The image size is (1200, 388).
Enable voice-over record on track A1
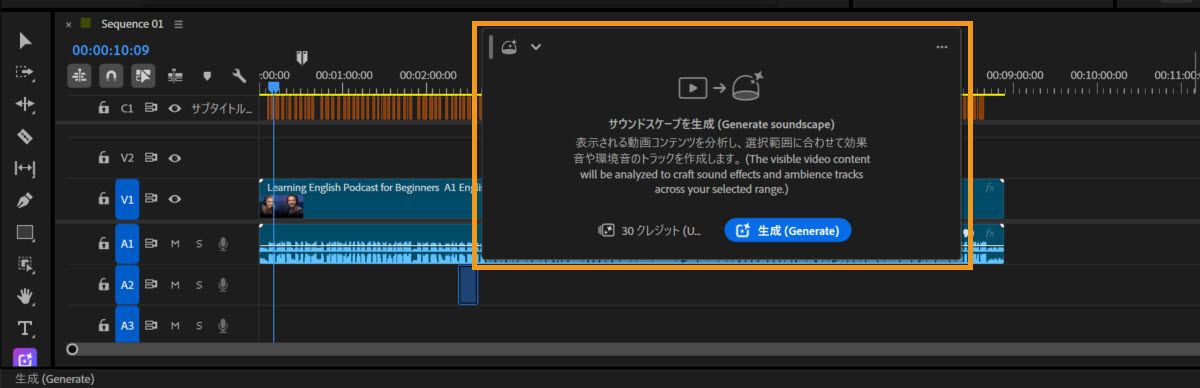[223, 243]
